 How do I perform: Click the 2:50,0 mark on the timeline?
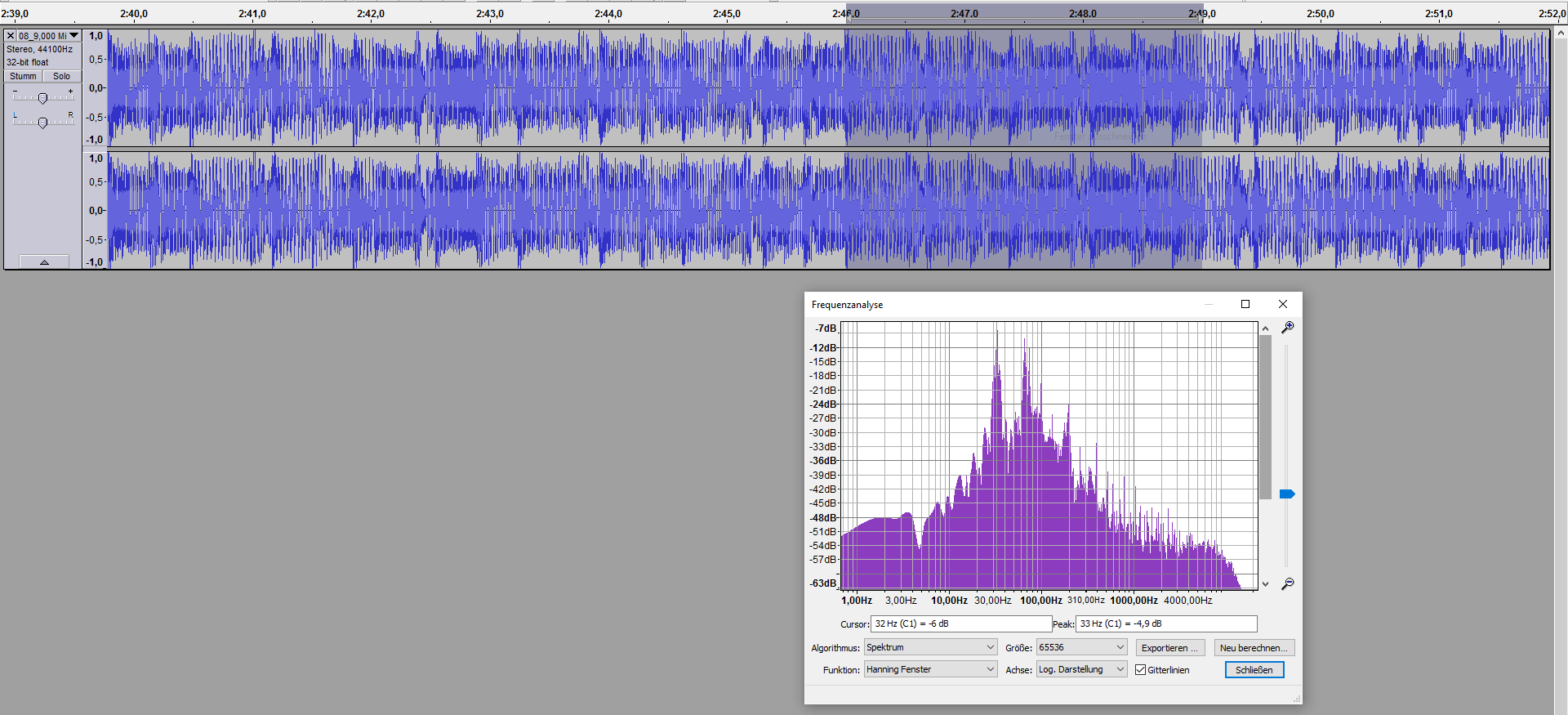point(1321,14)
